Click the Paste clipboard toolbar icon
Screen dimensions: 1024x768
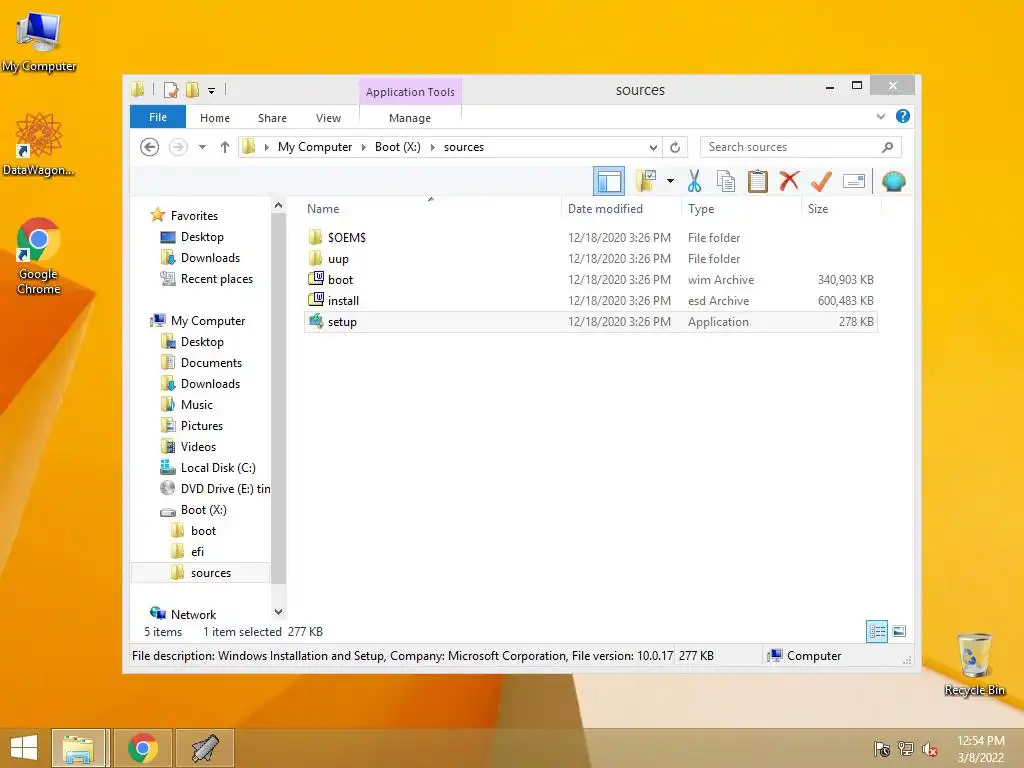pos(758,181)
